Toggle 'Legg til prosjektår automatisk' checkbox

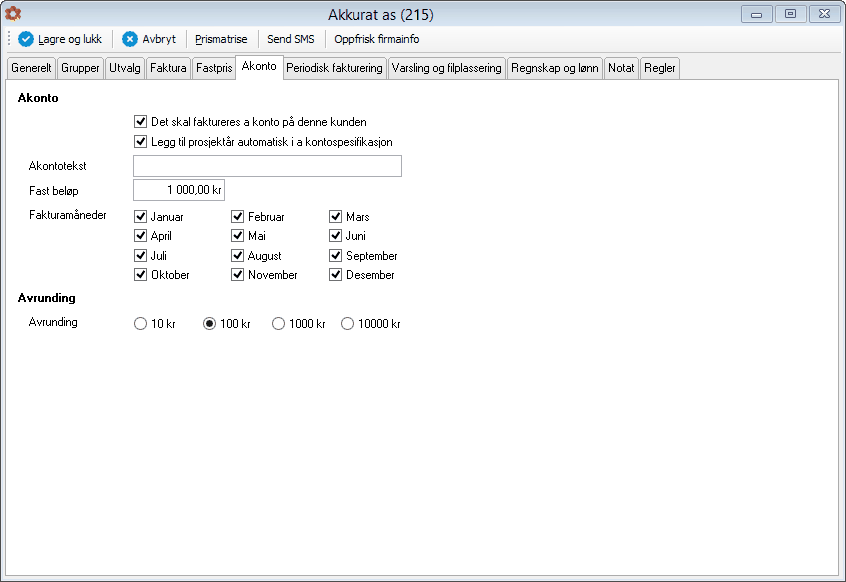[140, 141]
